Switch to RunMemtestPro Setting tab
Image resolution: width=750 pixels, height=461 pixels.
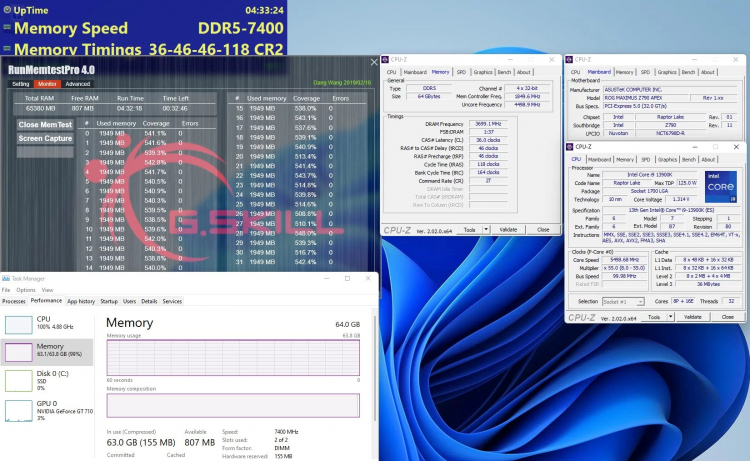pyautogui.click(x=20, y=84)
